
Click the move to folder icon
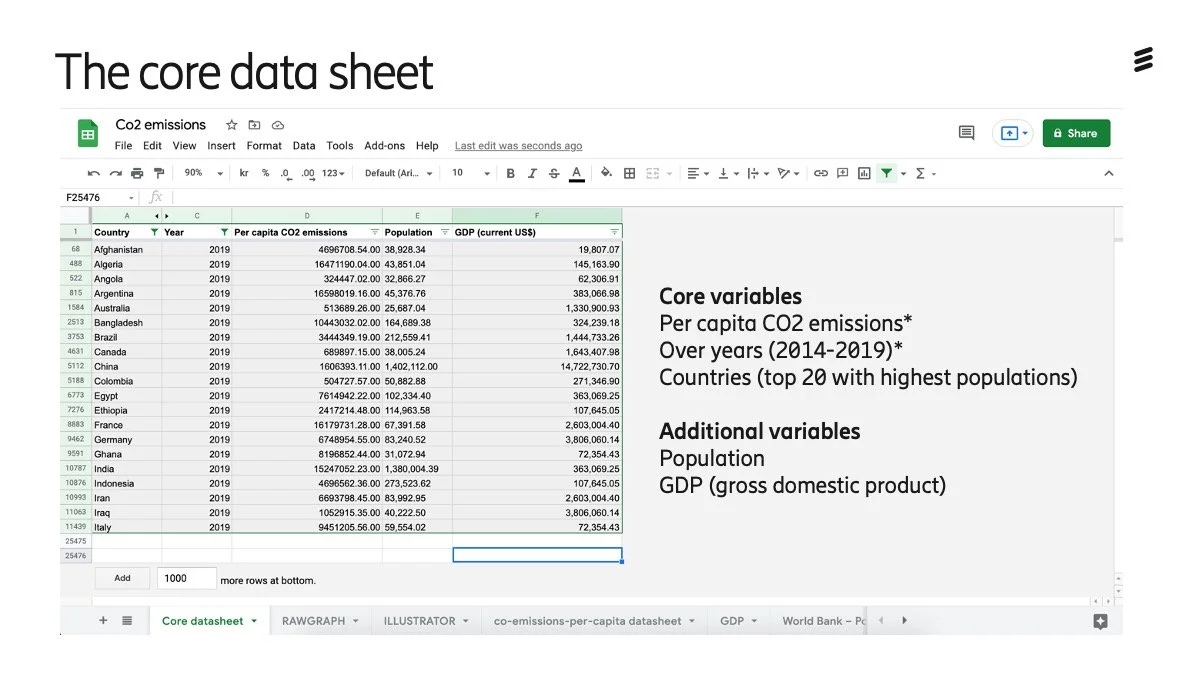point(255,125)
